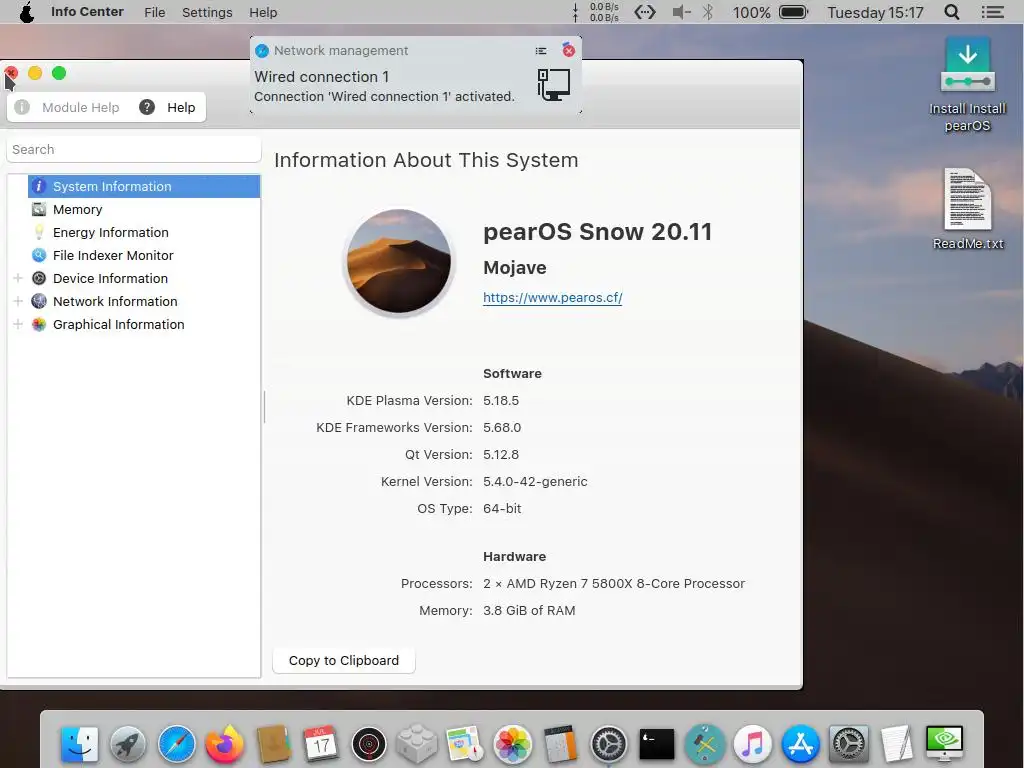
Task: Open the text editor notepad icon in dock
Action: [897, 744]
